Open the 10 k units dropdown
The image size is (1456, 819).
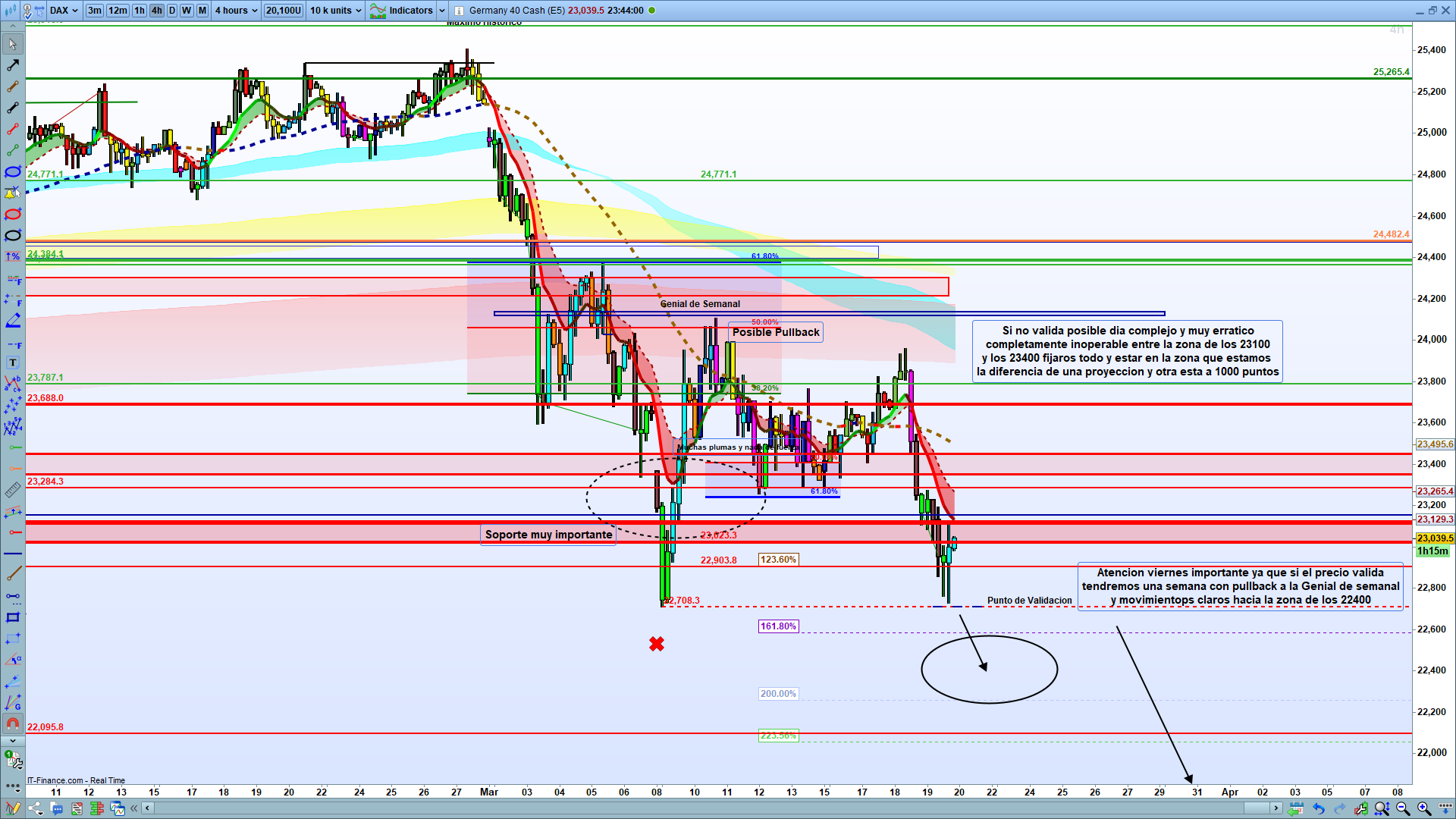pos(335,11)
